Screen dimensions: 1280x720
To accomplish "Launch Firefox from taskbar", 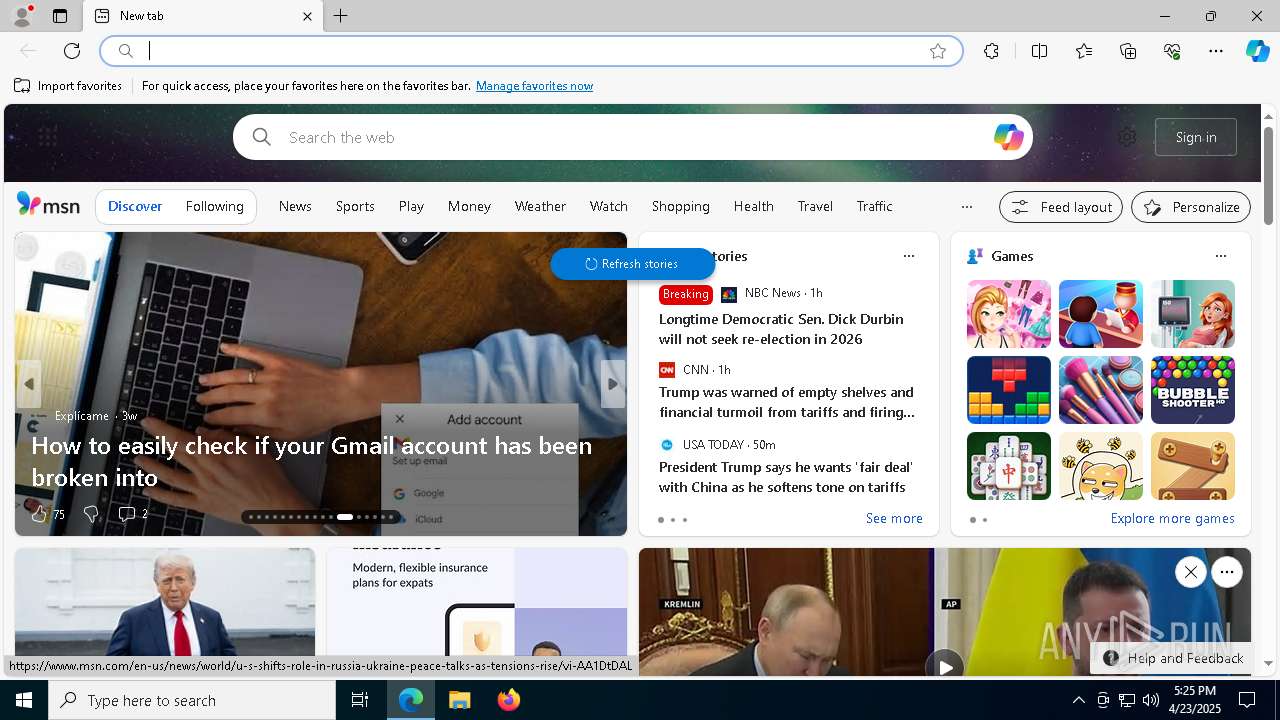I will (508, 700).
